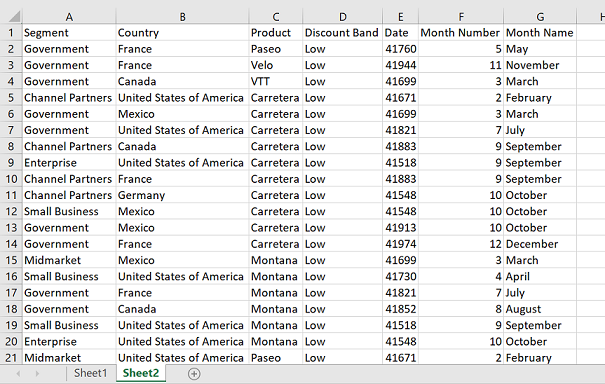Select the December month name cell

coord(540,244)
